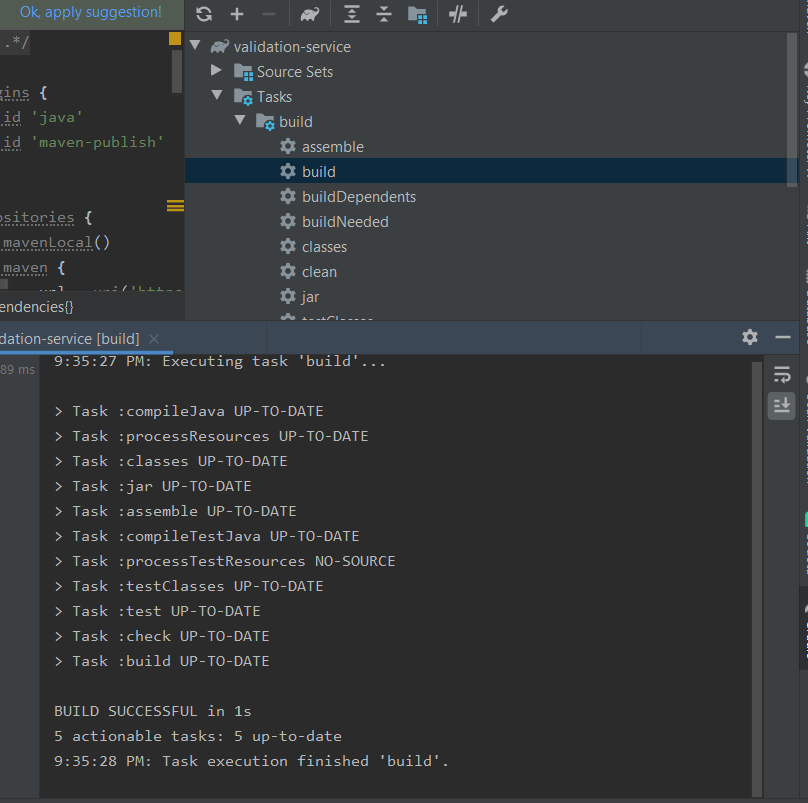Collapse the build tasks group
808x803 pixels.
239,120
